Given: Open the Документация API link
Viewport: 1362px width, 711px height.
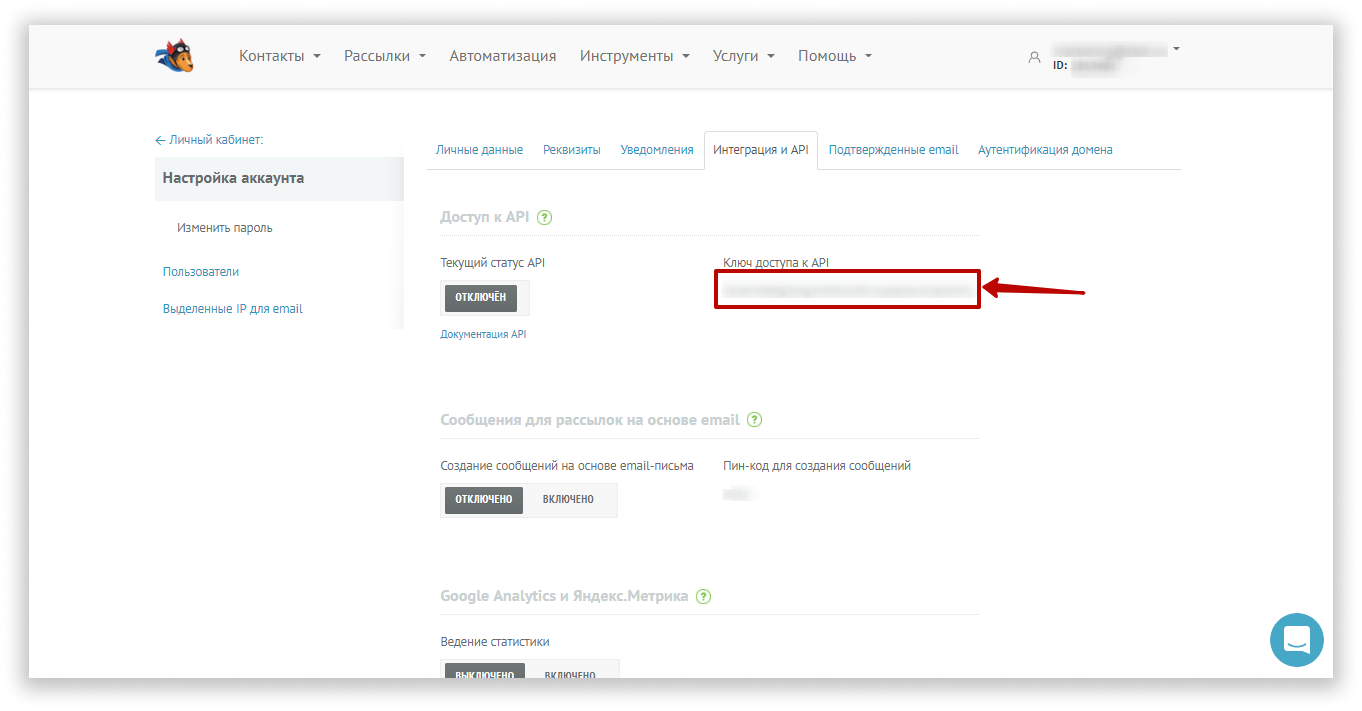Looking at the screenshot, I should pos(483,334).
